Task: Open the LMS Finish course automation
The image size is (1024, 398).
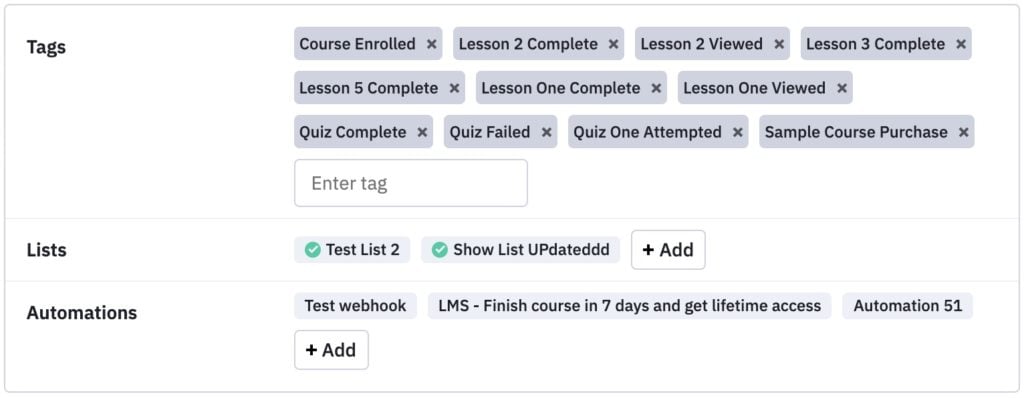Action: (x=630, y=306)
